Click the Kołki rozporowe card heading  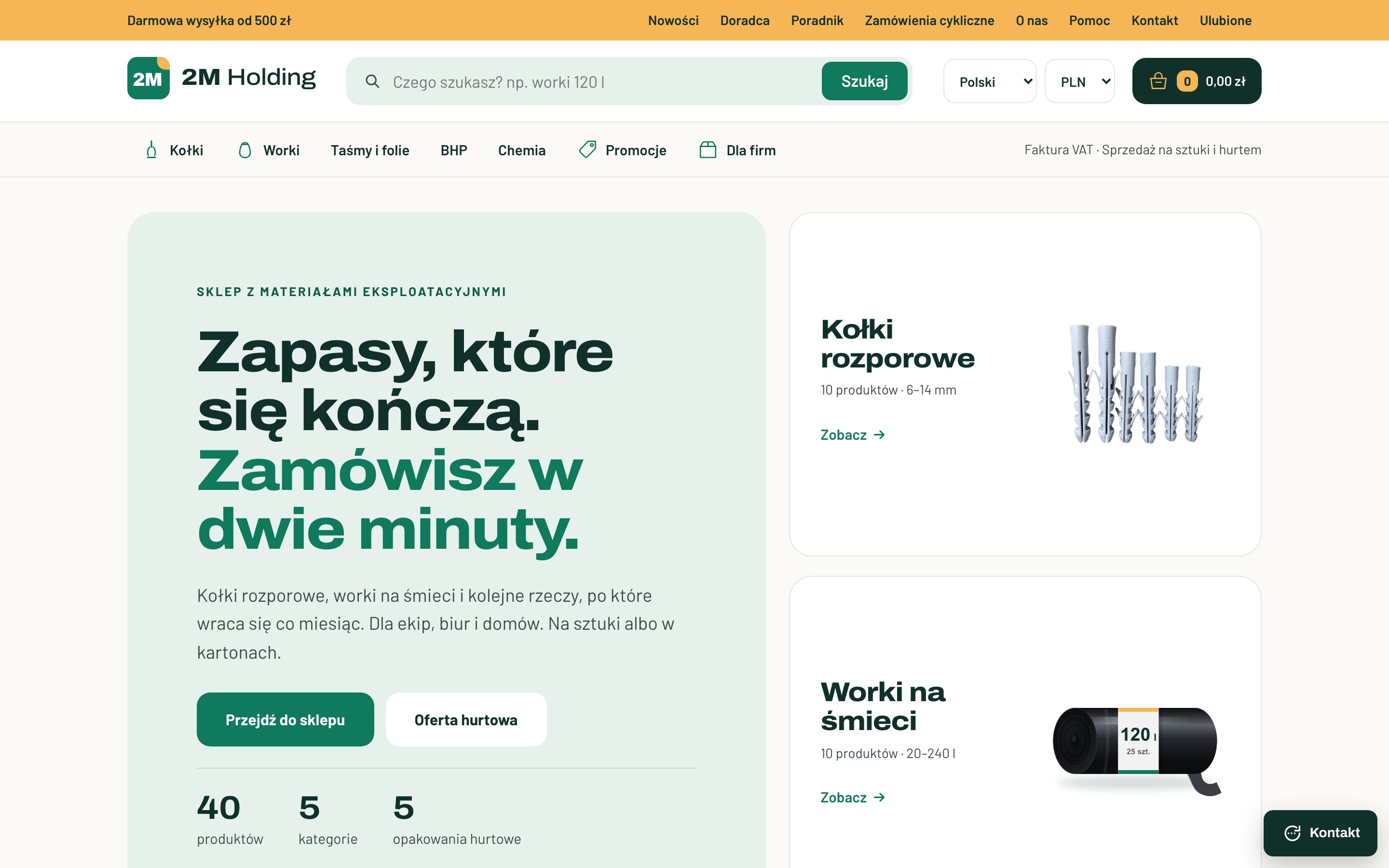(x=898, y=344)
